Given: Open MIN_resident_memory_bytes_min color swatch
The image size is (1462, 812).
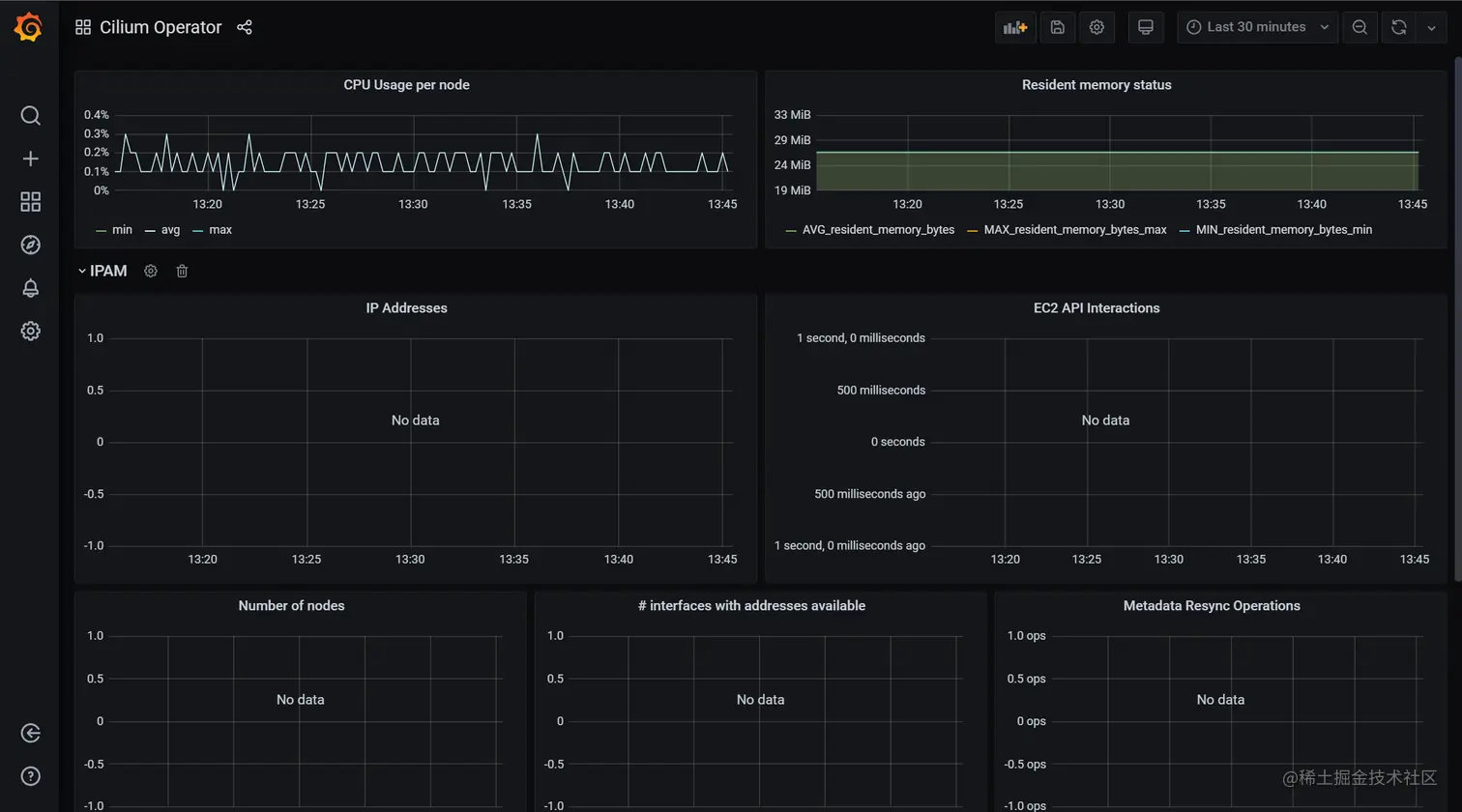Looking at the screenshot, I should [x=1184, y=231].
